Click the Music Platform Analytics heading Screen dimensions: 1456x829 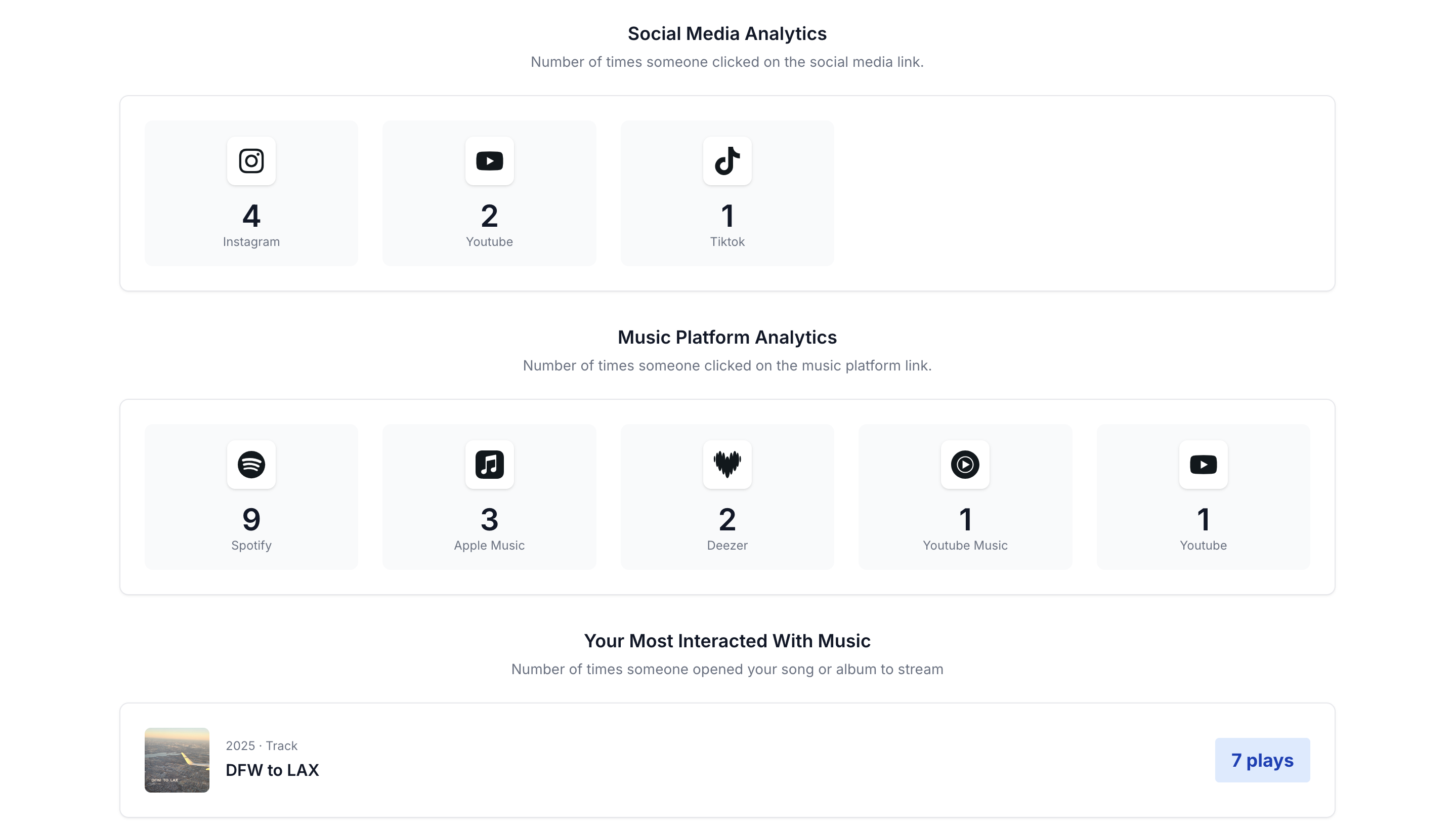pos(727,337)
